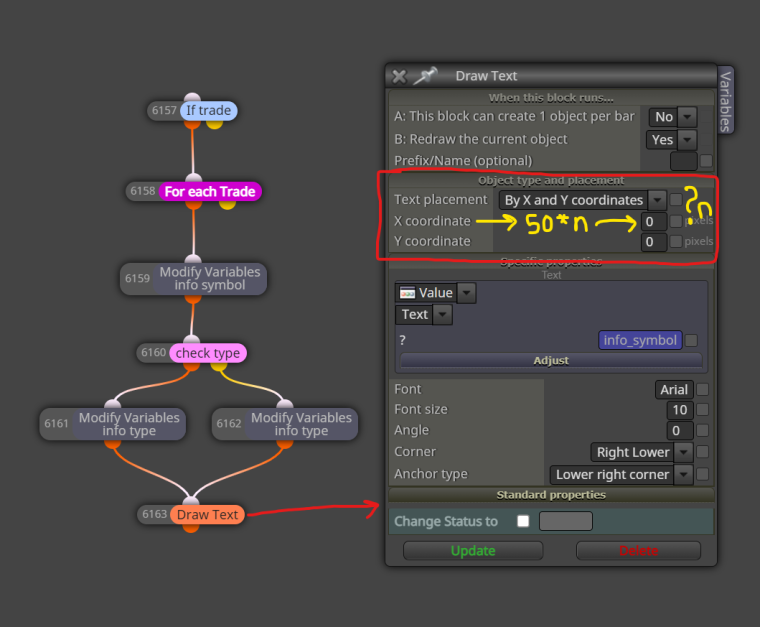Click the Y coordinate input field
760x627 pixels.
click(x=654, y=241)
